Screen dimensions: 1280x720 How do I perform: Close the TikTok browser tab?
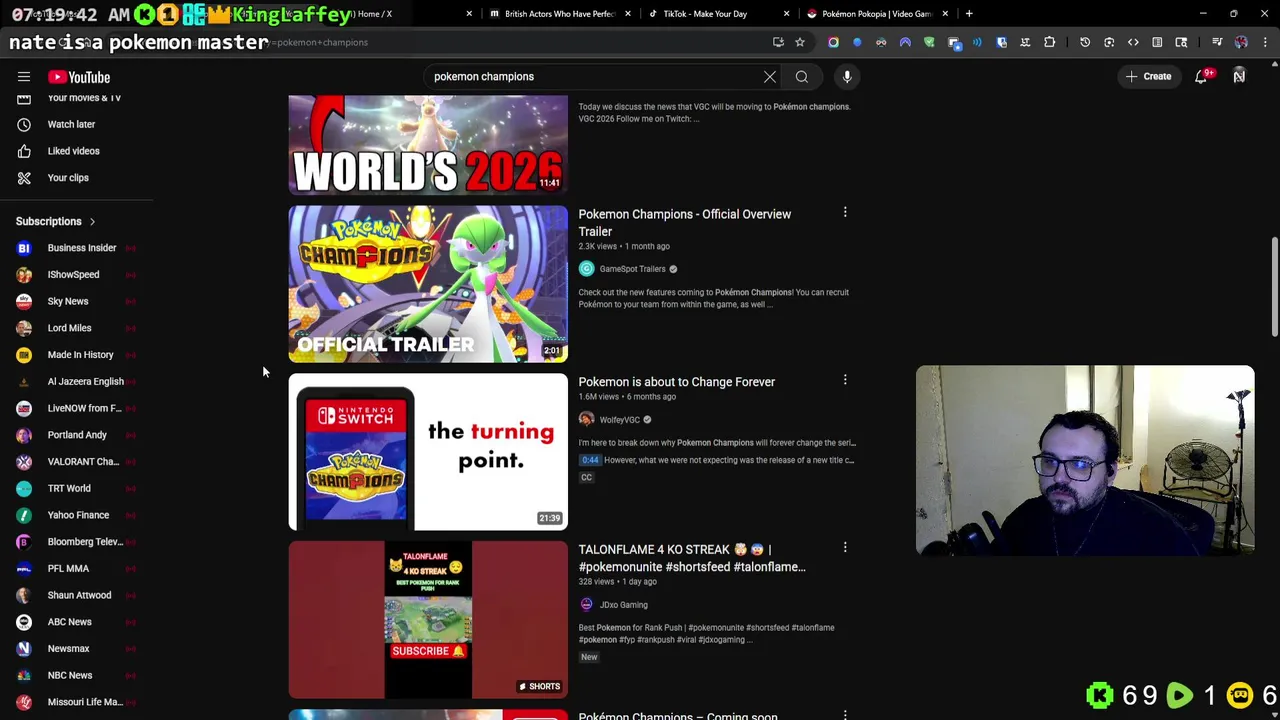coord(786,14)
